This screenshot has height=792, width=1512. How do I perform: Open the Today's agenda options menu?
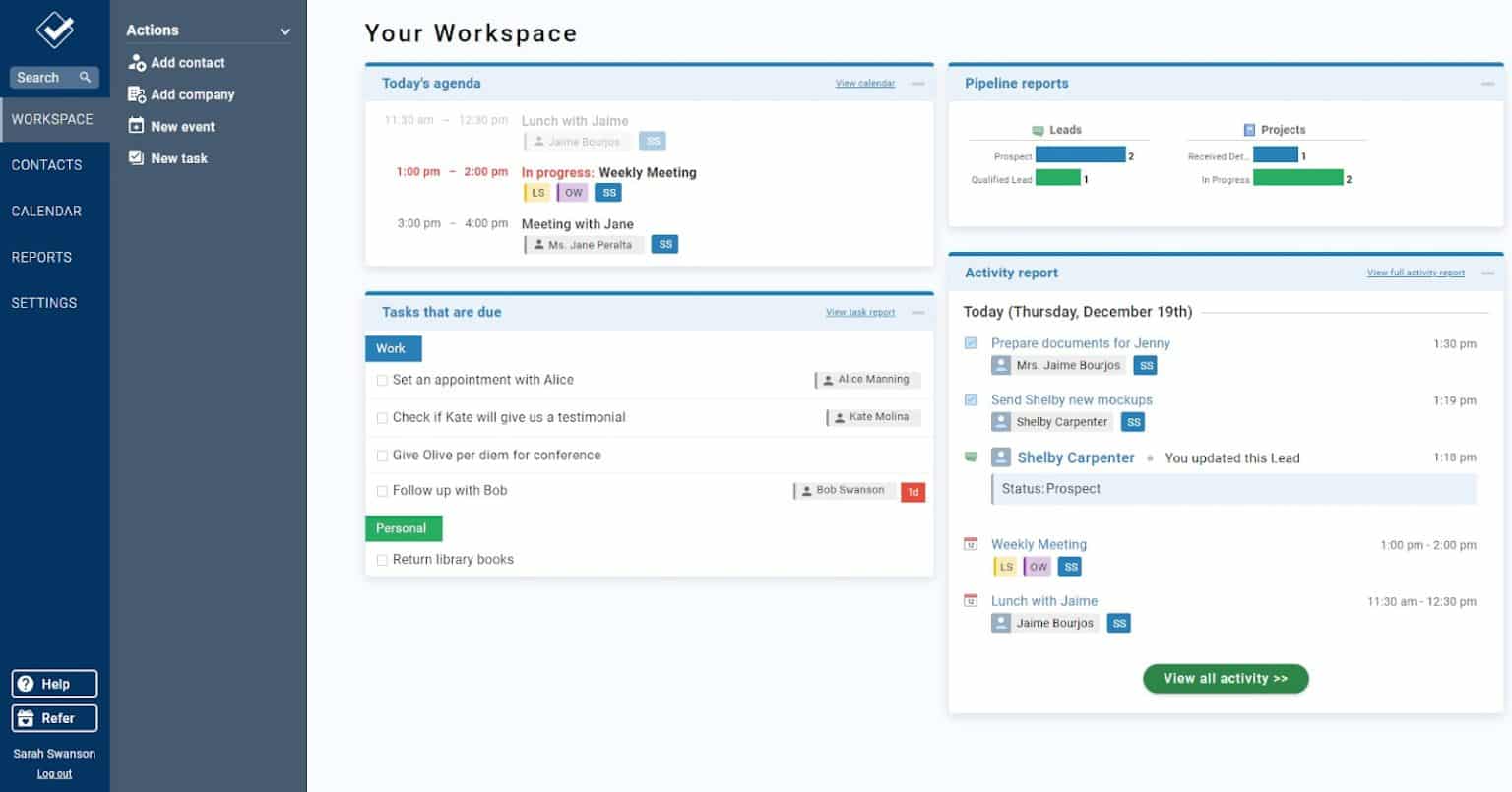(917, 84)
